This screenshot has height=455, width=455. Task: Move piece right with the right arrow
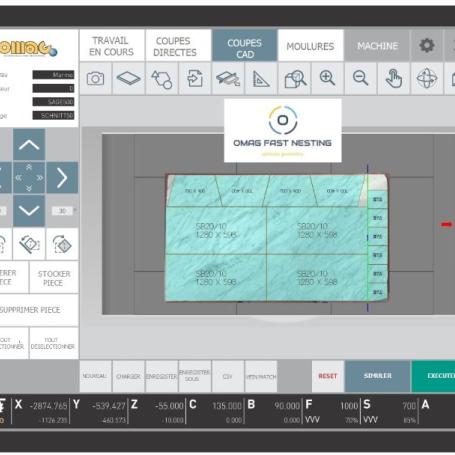[62, 178]
